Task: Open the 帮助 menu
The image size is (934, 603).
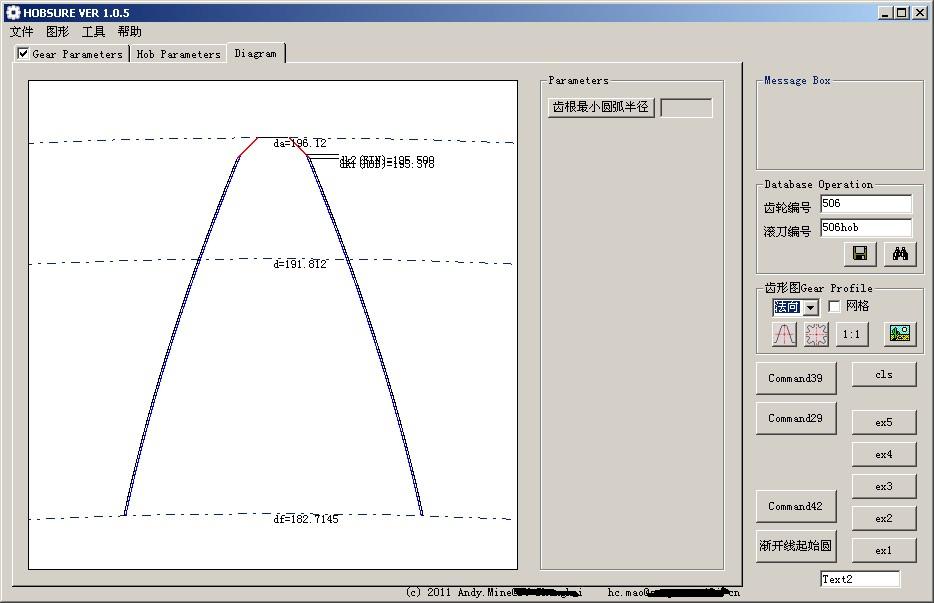Action: pos(129,32)
